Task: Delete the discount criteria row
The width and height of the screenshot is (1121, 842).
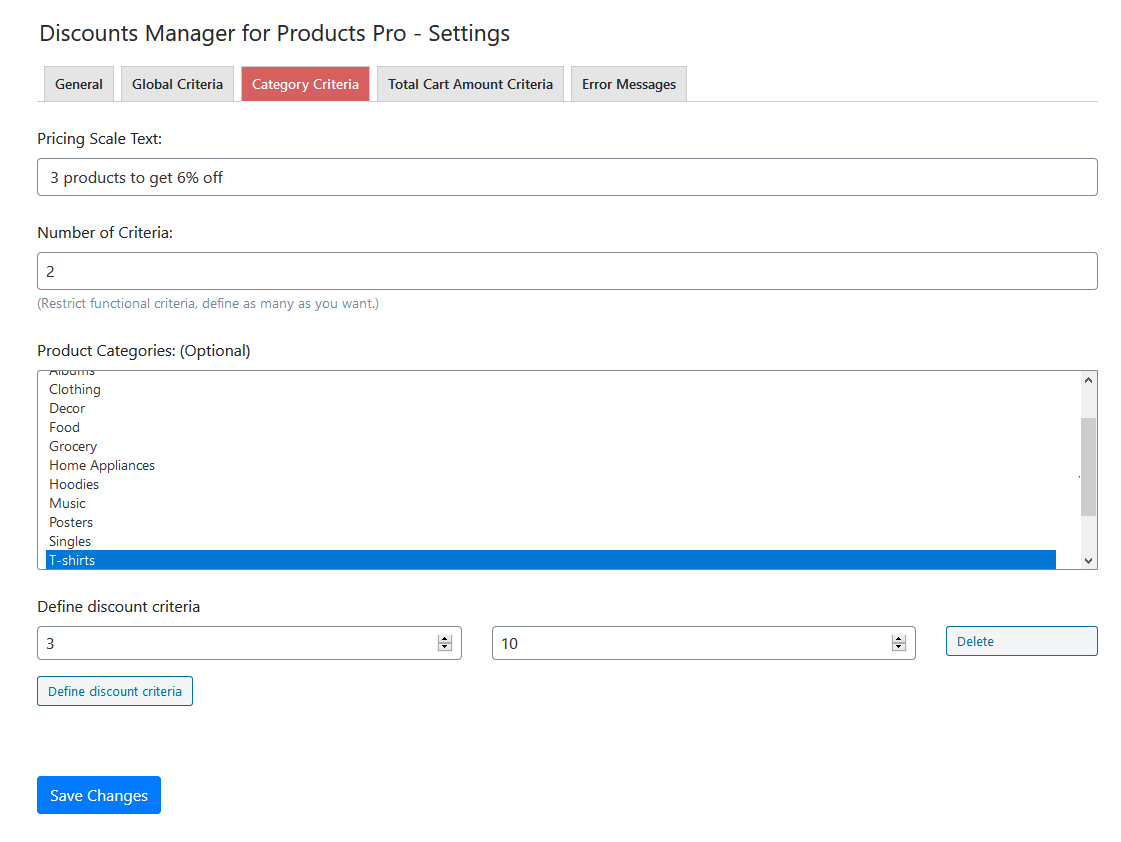Action: tap(1022, 641)
